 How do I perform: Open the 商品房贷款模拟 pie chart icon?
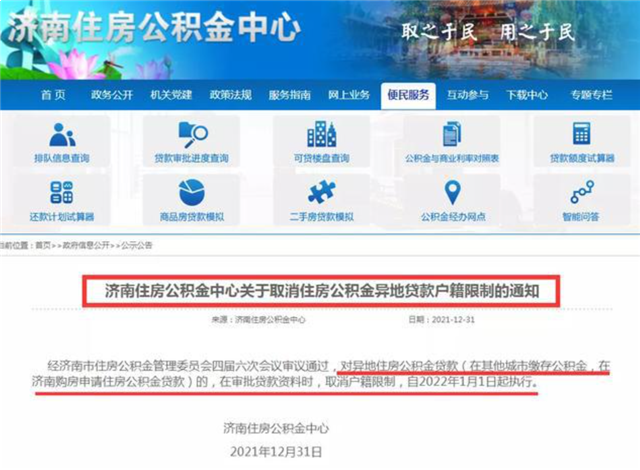(x=192, y=193)
